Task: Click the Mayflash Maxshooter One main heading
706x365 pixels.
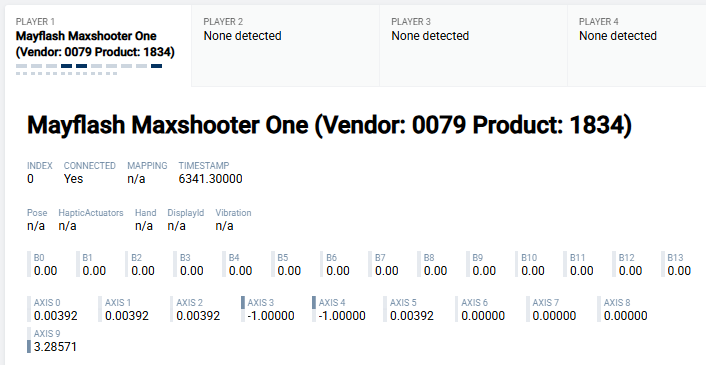Action: tap(329, 125)
